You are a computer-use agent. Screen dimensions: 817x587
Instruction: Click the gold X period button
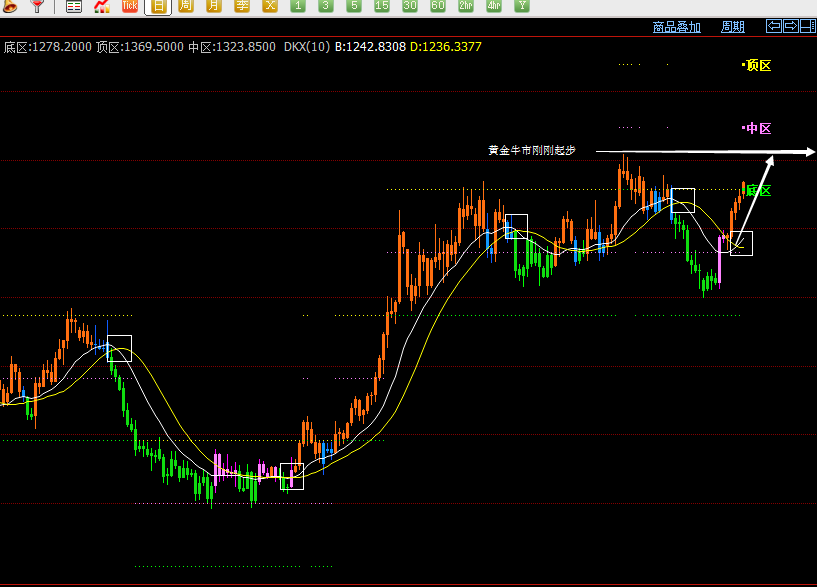270,6
